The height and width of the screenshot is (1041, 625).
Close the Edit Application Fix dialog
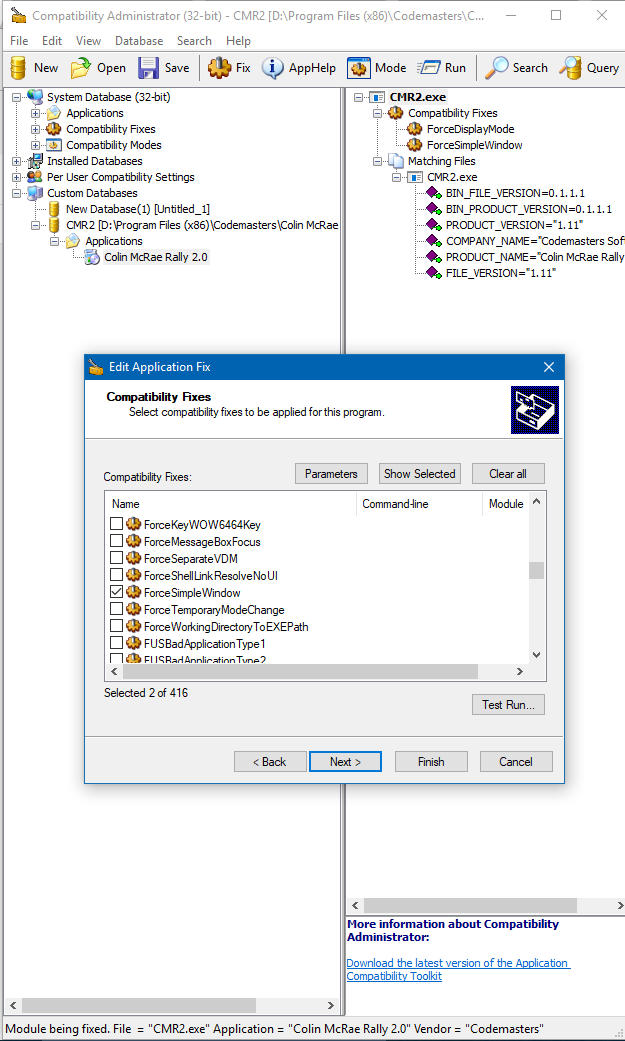point(549,367)
